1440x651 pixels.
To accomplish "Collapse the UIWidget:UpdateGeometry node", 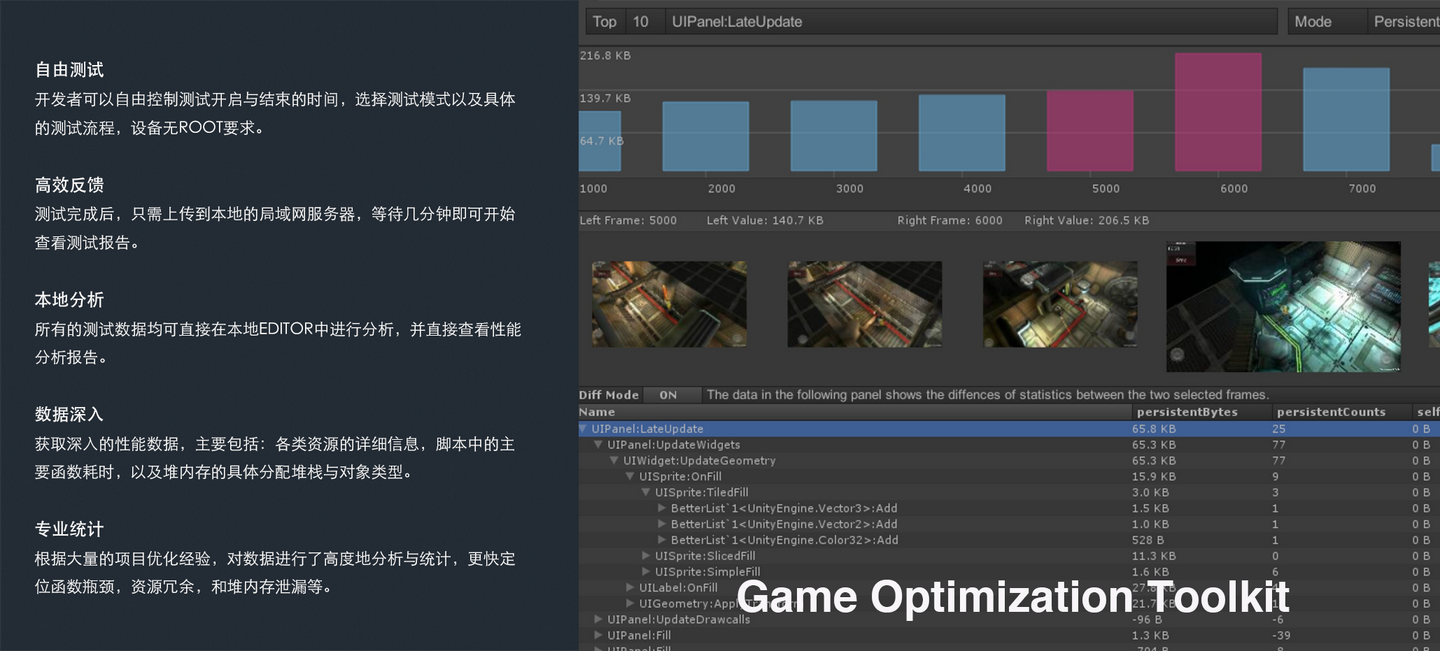I will tap(613, 460).
